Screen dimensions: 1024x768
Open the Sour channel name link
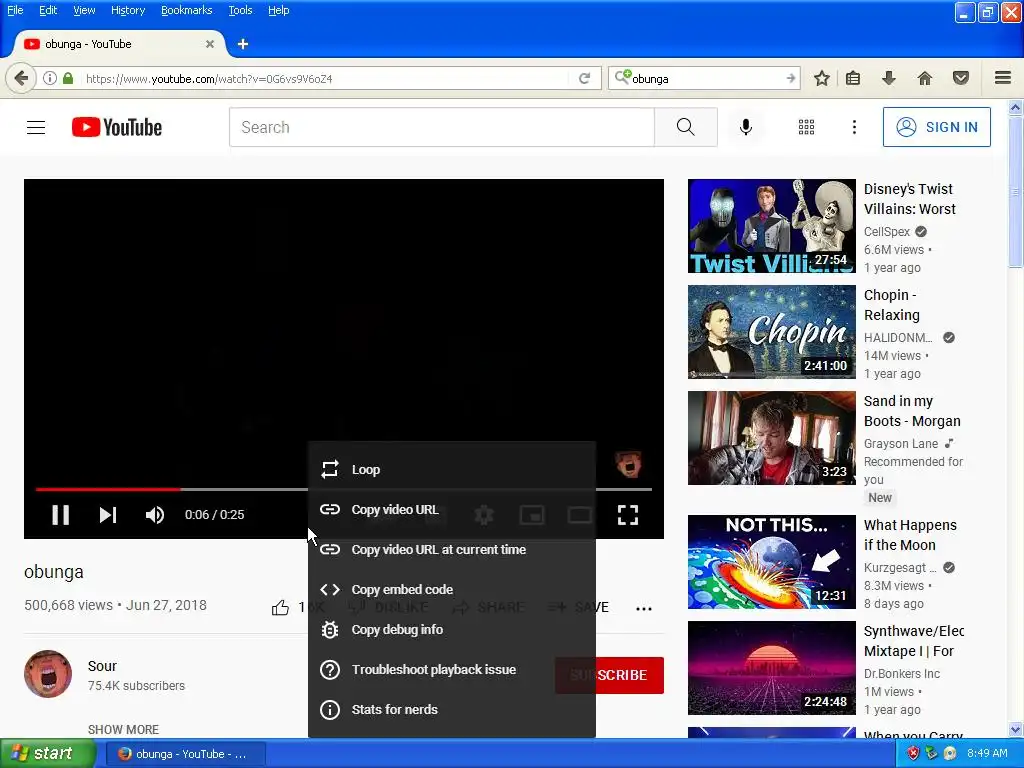pos(102,666)
